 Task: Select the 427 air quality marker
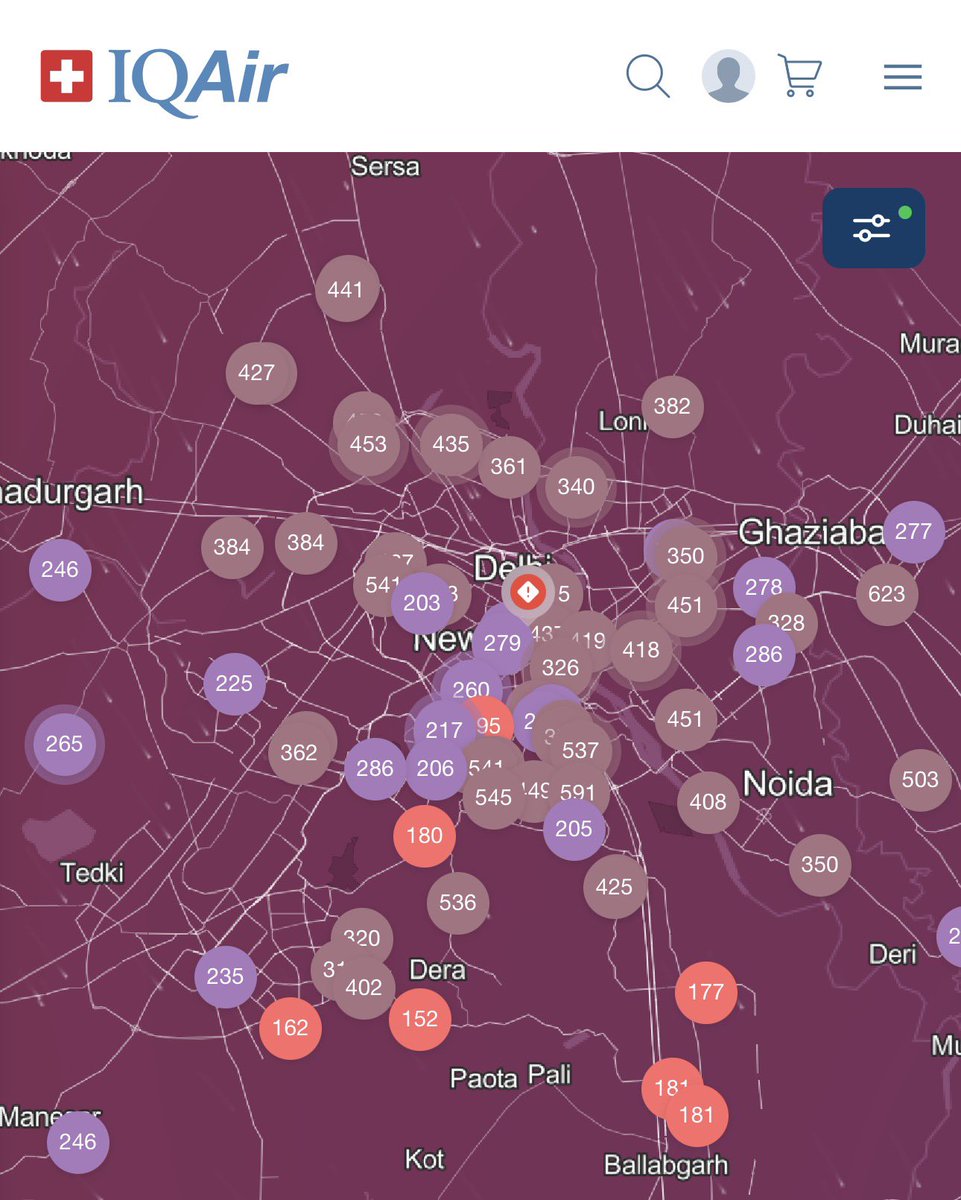[x=257, y=373]
